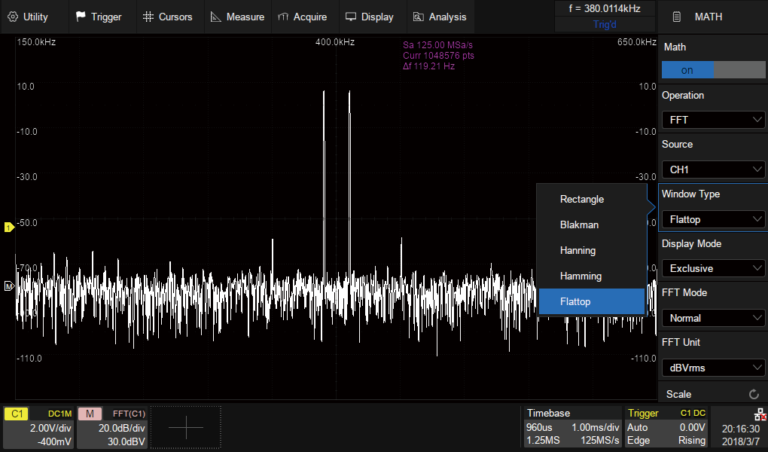Screen dimensions: 768x452
Task: Open the Trigger flag menu
Action: [99, 16]
